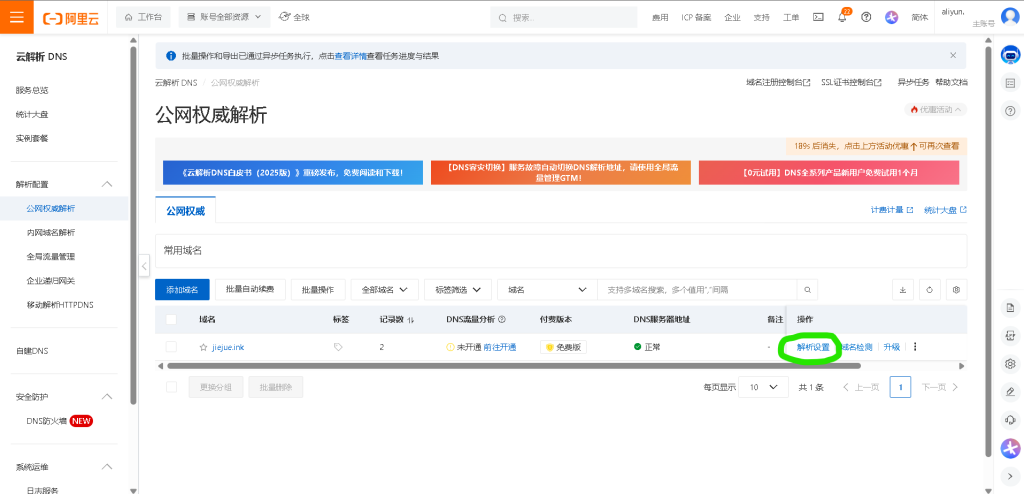Switch to the 公网权威 tab
This screenshot has height=494, width=1024.
[185, 210]
